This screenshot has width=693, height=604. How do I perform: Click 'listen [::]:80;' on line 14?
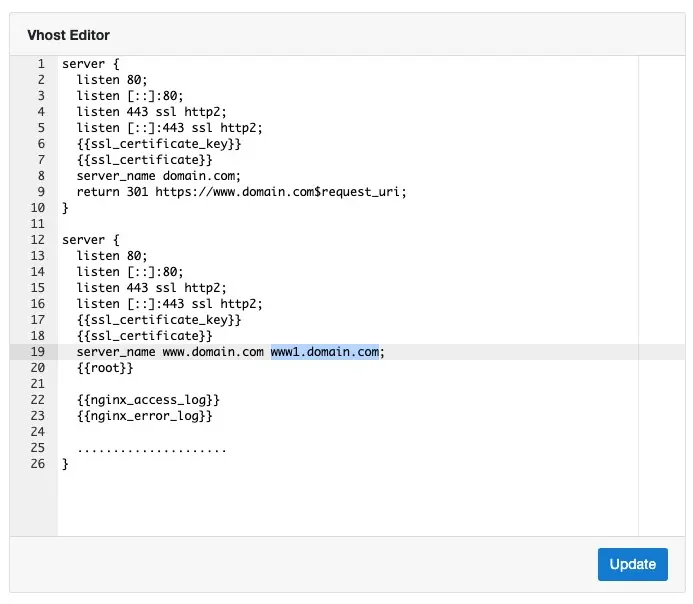tap(130, 272)
